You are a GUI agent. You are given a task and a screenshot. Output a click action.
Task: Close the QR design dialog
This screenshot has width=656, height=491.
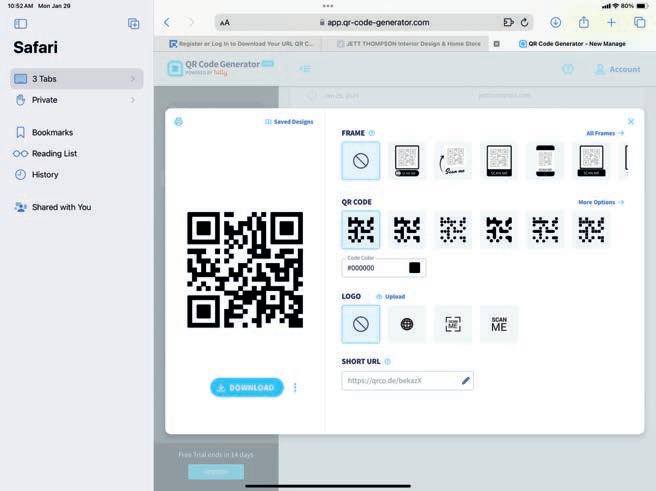point(631,122)
